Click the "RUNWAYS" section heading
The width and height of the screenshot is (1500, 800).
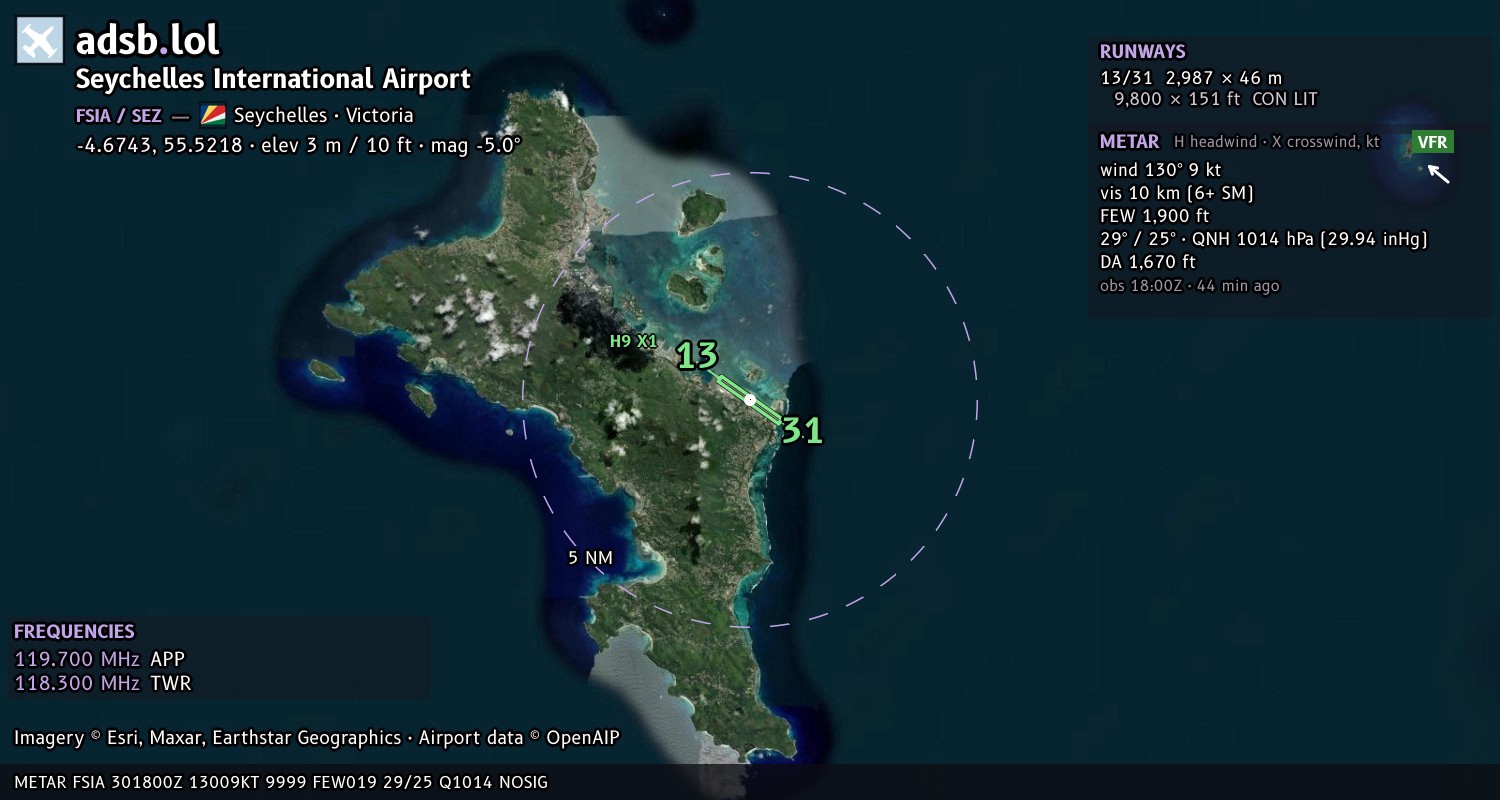coord(1142,52)
